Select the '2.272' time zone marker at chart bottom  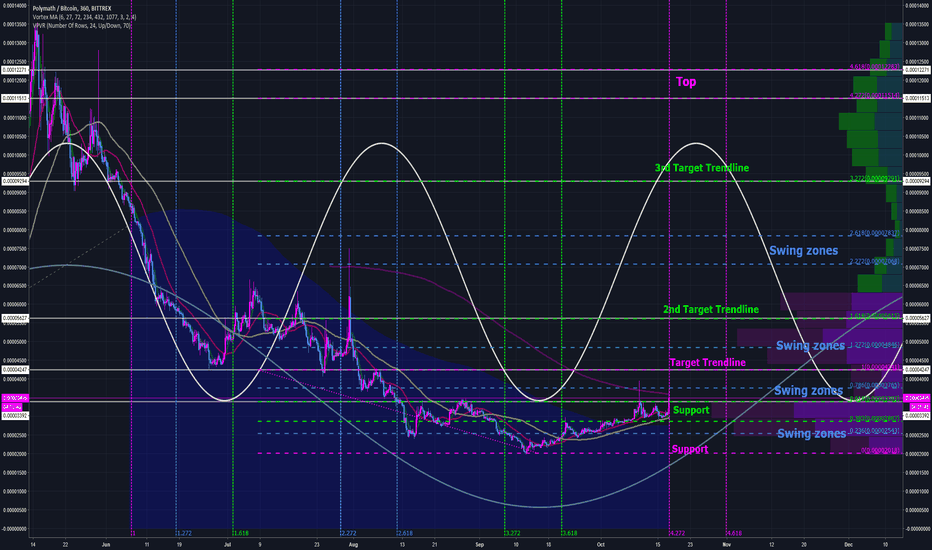(x=348, y=533)
